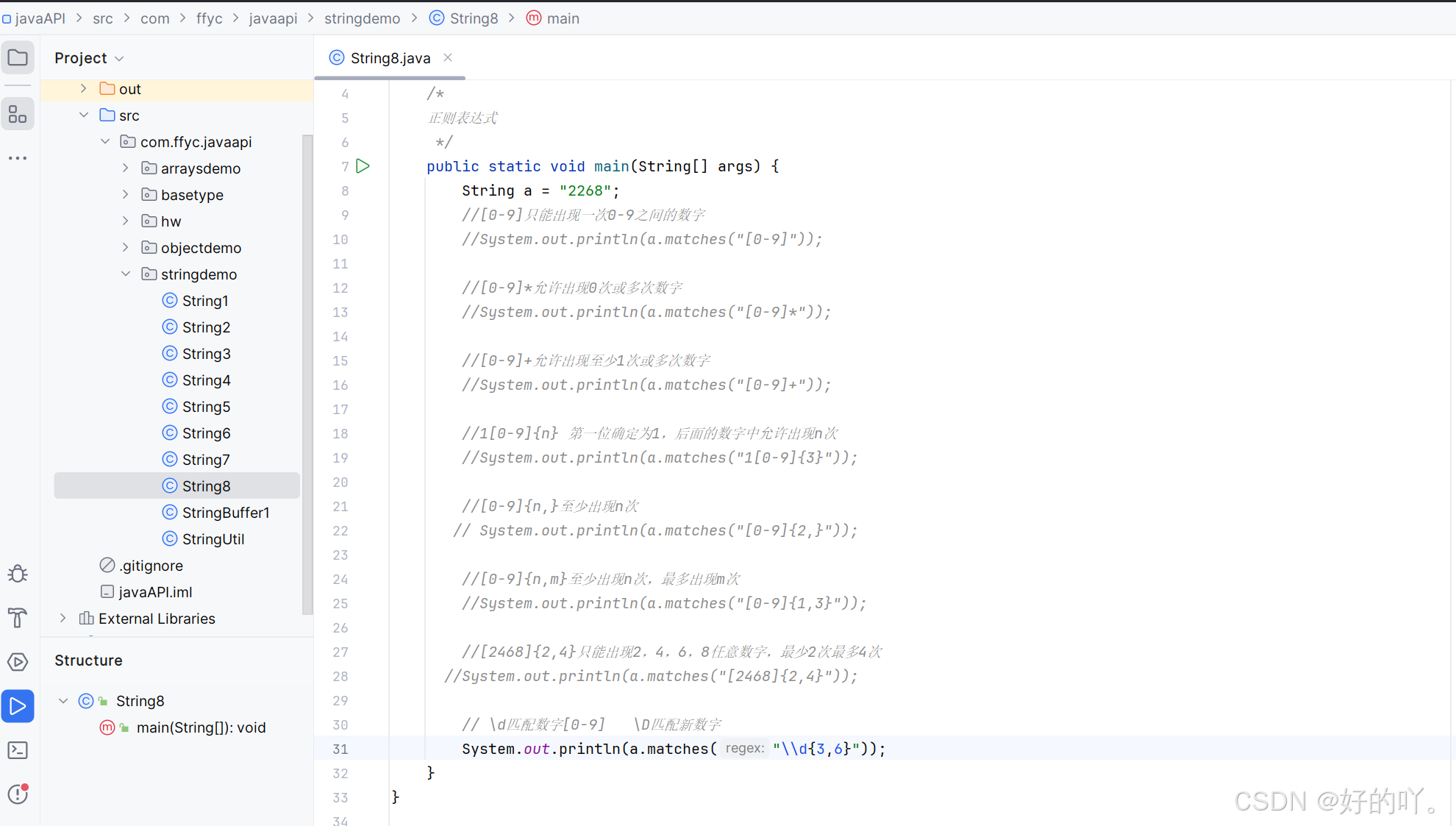
Task: Open the Debug tool window bug icon
Action: click(18, 574)
